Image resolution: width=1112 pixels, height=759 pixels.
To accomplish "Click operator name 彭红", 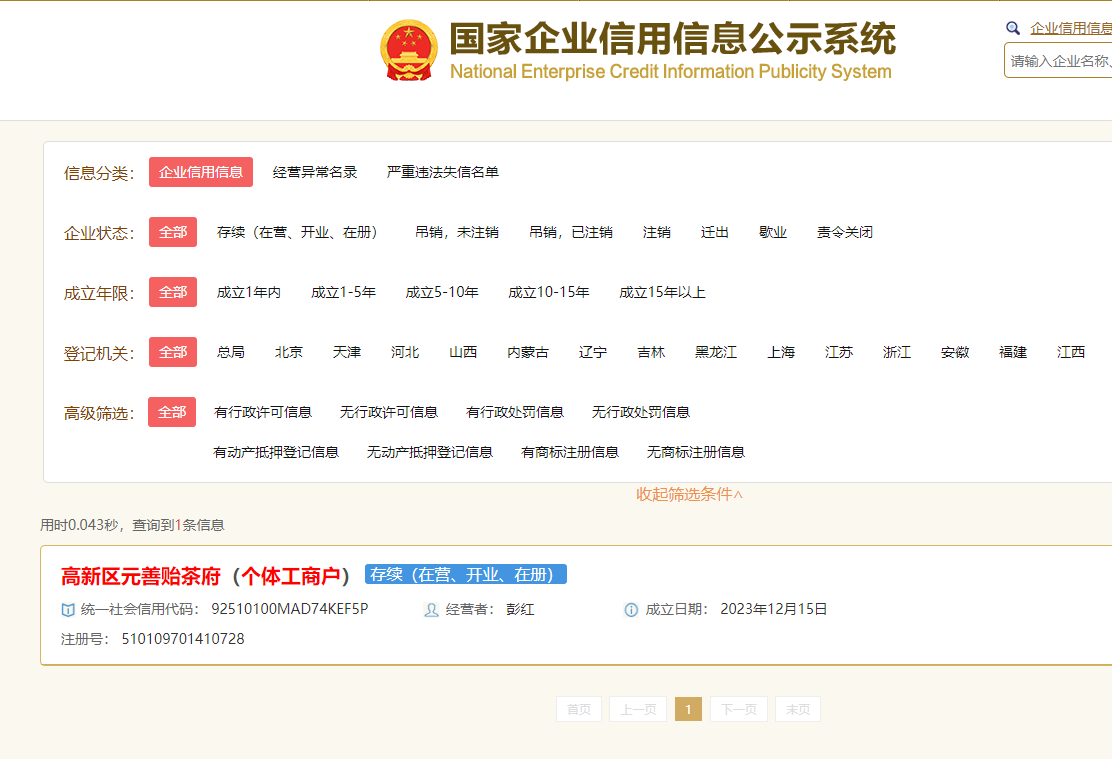I will 521,609.
